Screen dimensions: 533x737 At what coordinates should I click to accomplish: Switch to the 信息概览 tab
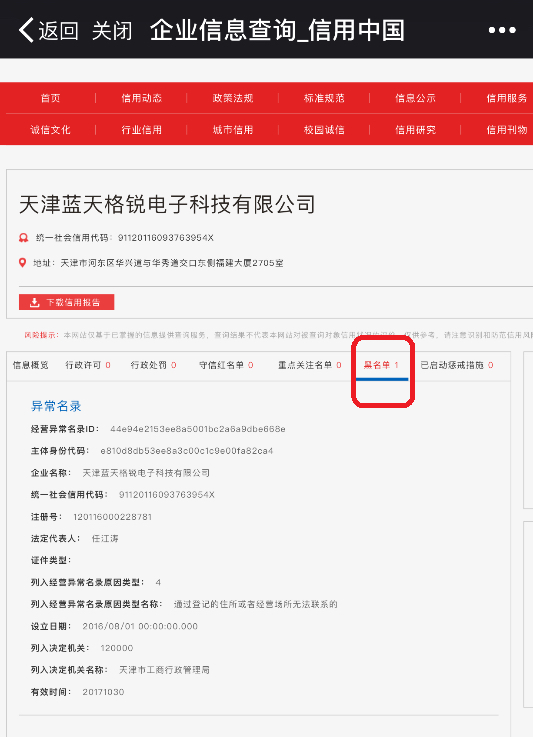click(x=31, y=365)
